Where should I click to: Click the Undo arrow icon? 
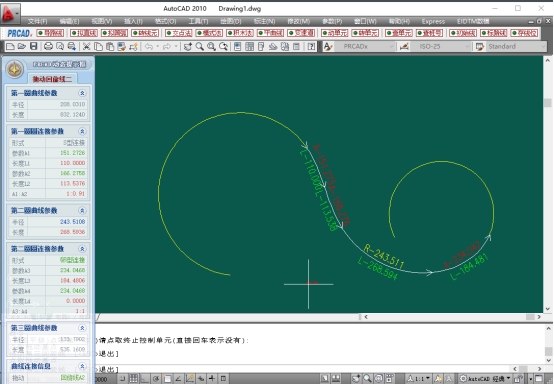pyautogui.click(x=149, y=46)
